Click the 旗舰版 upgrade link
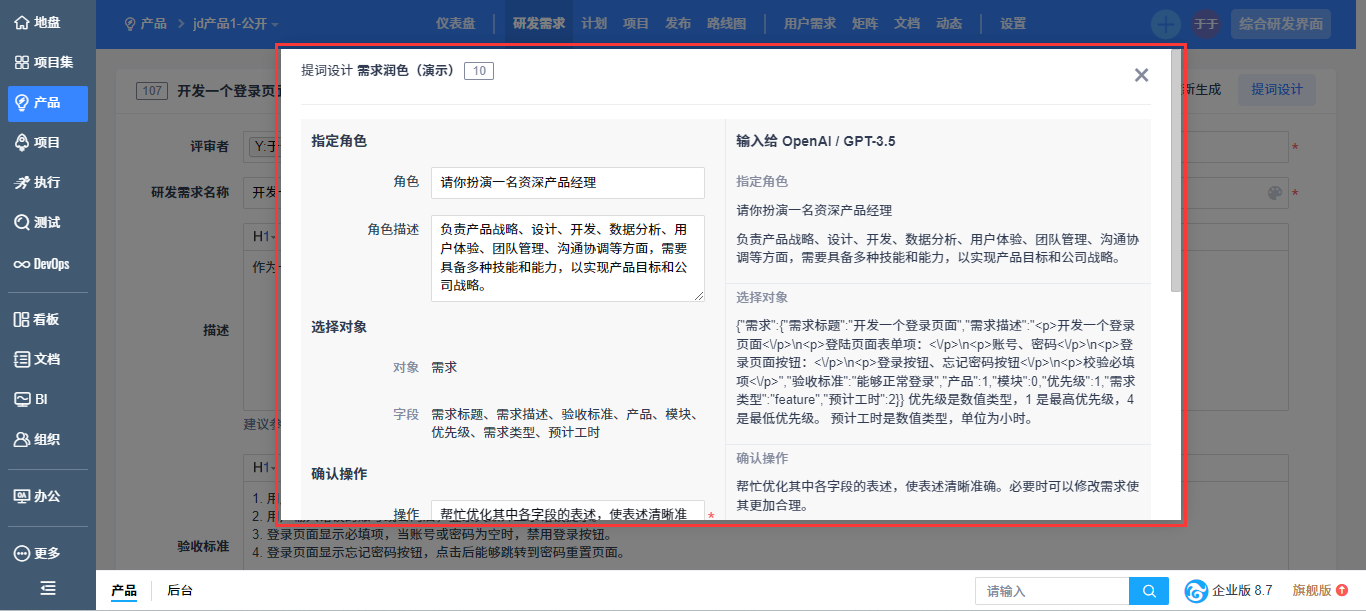The height and width of the screenshot is (611, 1366). click(1320, 590)
